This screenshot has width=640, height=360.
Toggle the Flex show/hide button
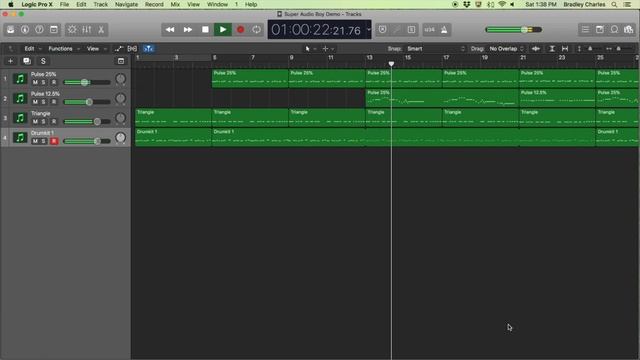click(132, 49)
